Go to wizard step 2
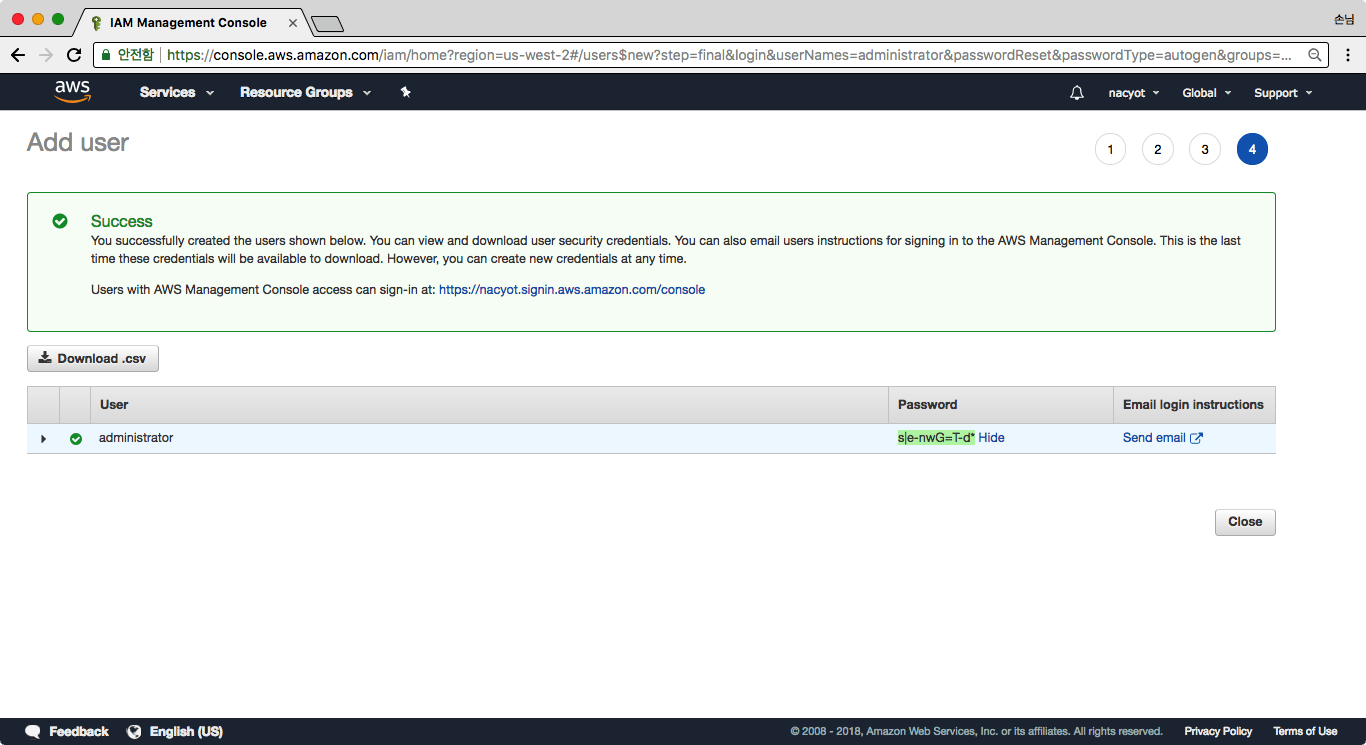The image size is (1366, 745). tap(1157, 149)
